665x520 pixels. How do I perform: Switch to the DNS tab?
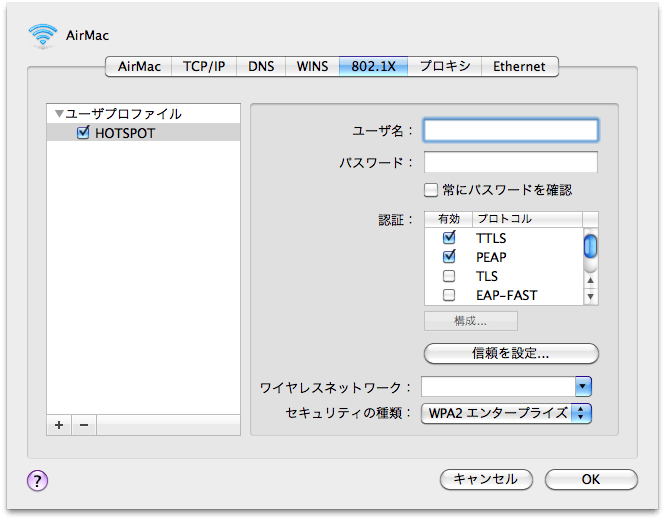tap(261, 67)
